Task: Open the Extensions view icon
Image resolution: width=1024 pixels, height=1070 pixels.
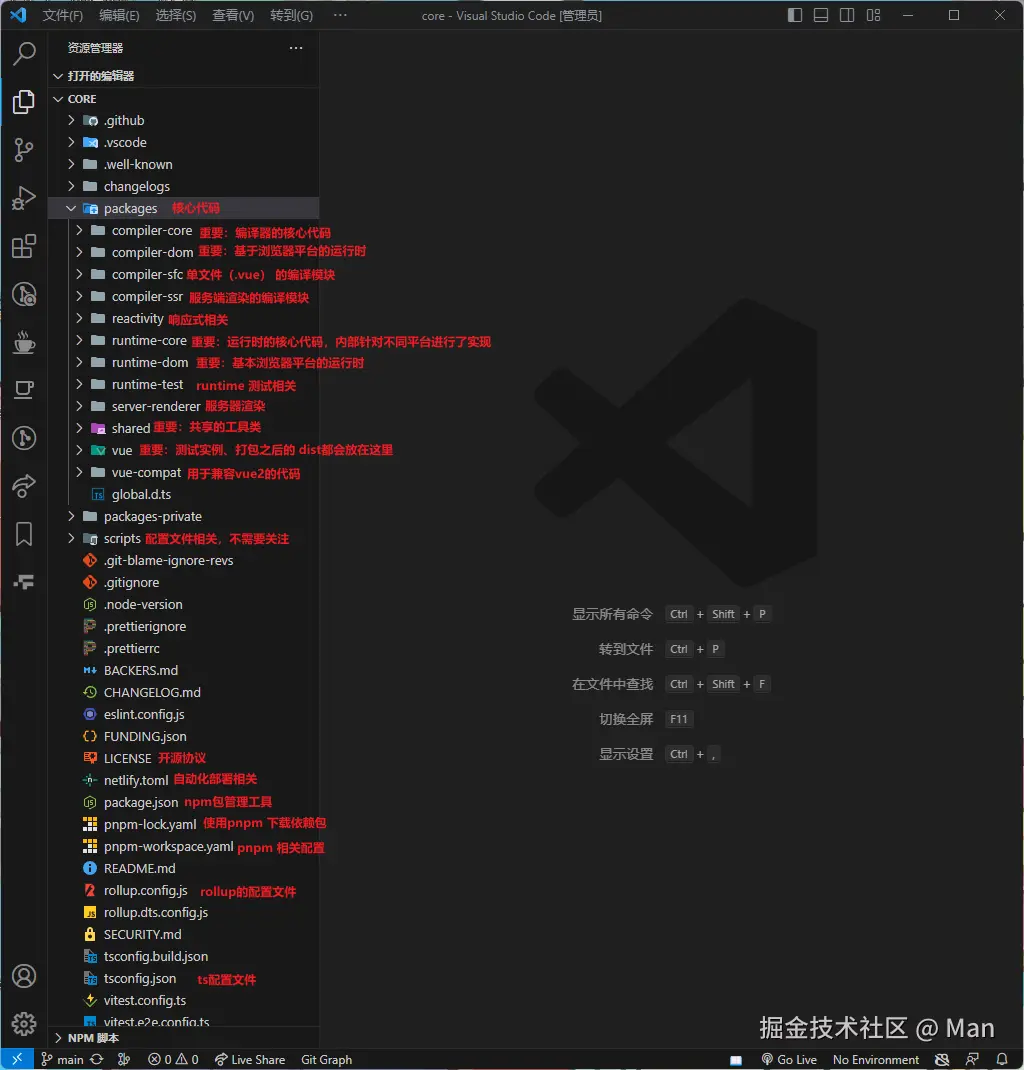Action: tap(24, 246)
